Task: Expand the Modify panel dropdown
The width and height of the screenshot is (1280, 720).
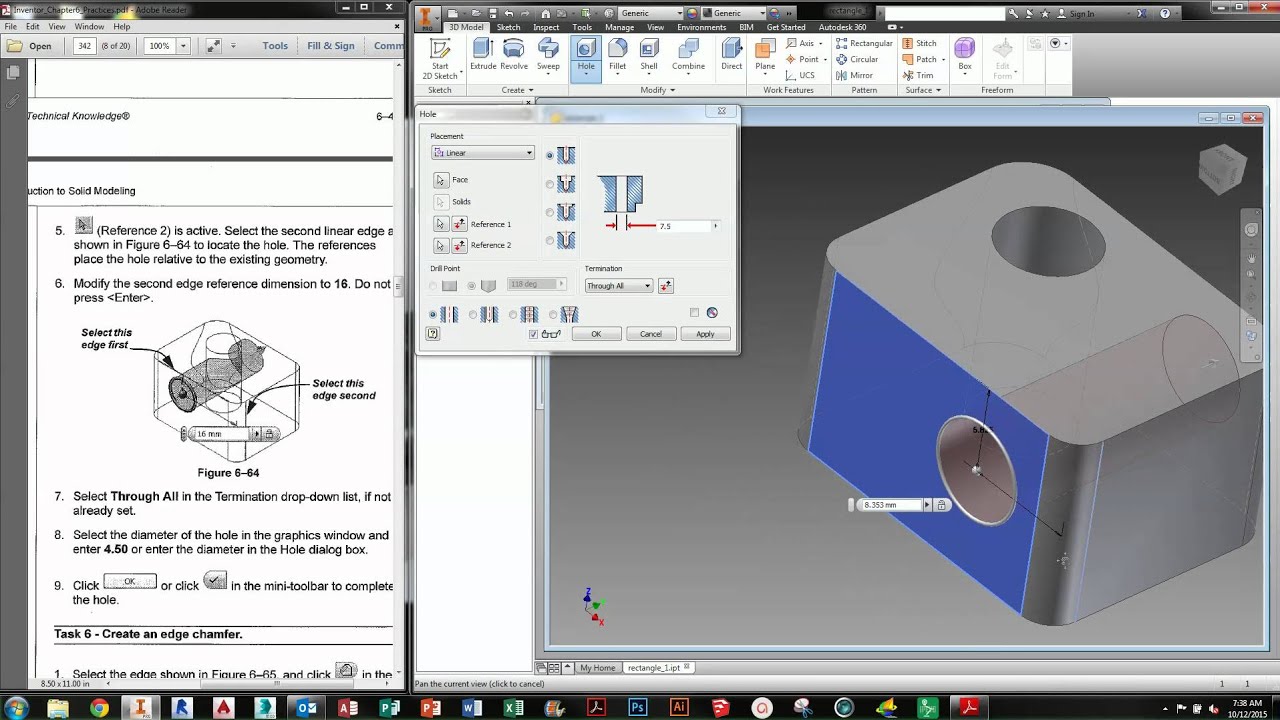Action: point(657,90)
